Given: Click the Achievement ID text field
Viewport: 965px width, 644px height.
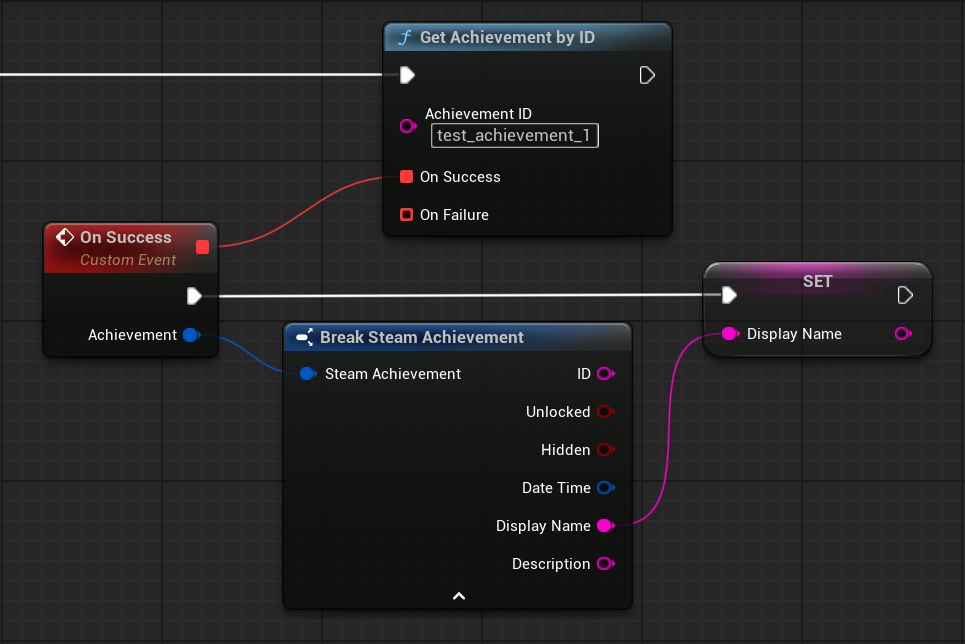Looking at the screenshot, I should pos(514,136).
